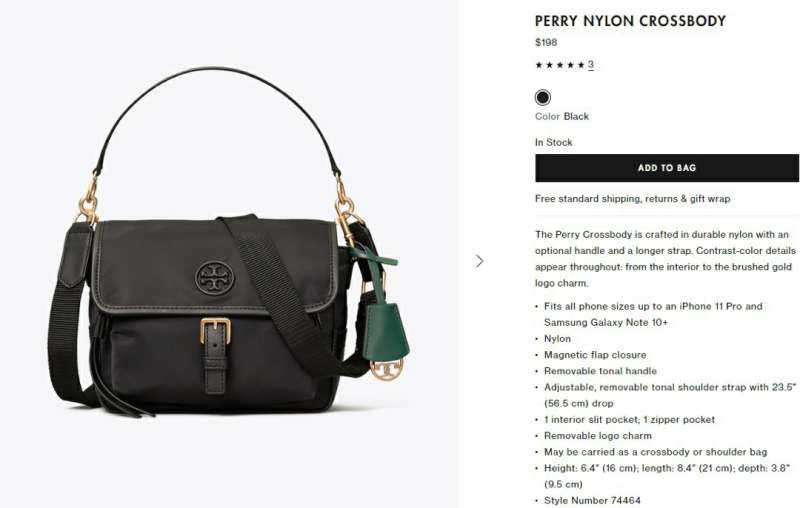Click the gold ring charm below green tag
The height and width of the screenshot is (508, 800).
[386, 369]
